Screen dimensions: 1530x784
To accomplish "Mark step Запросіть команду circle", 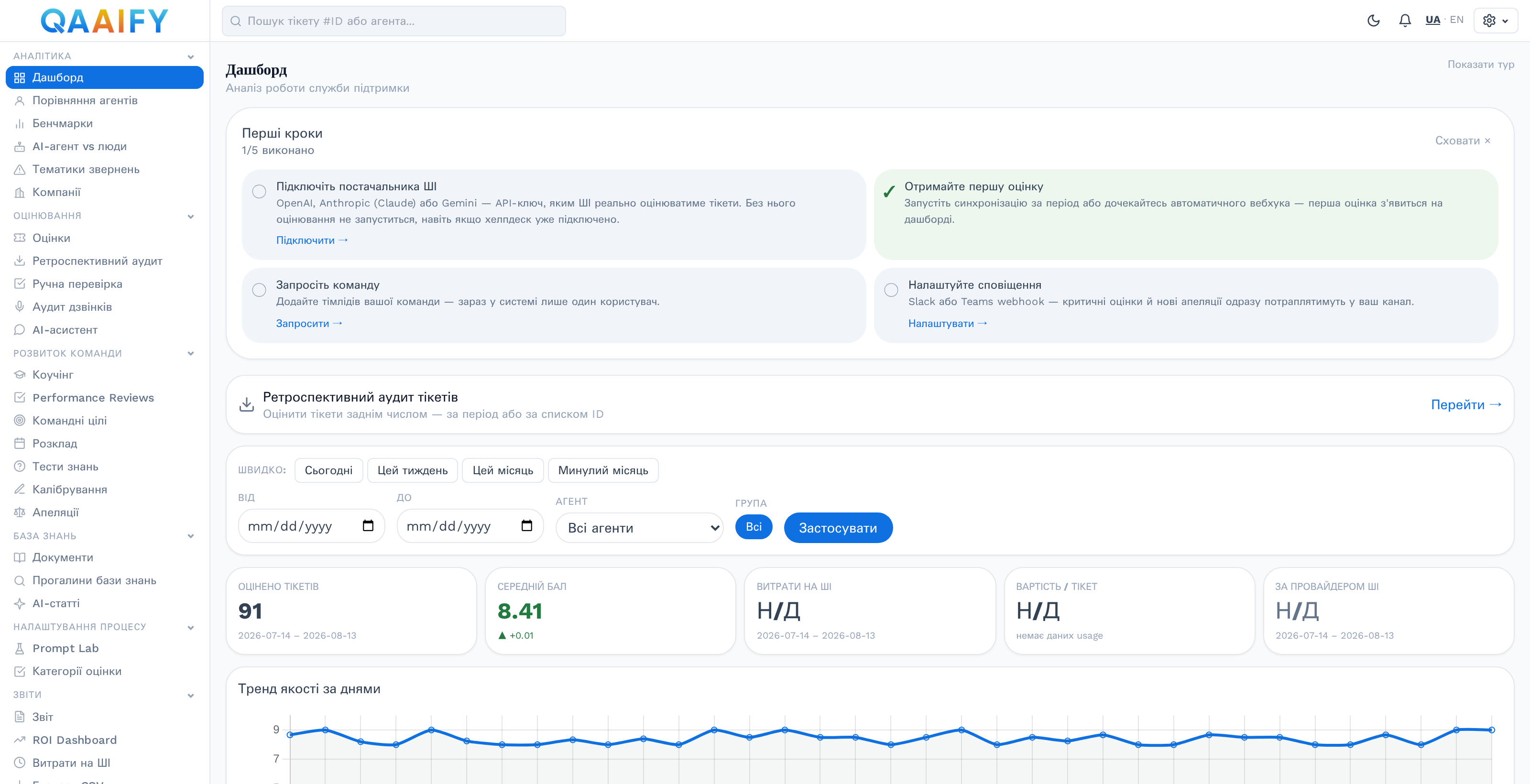I will point(259,290).
